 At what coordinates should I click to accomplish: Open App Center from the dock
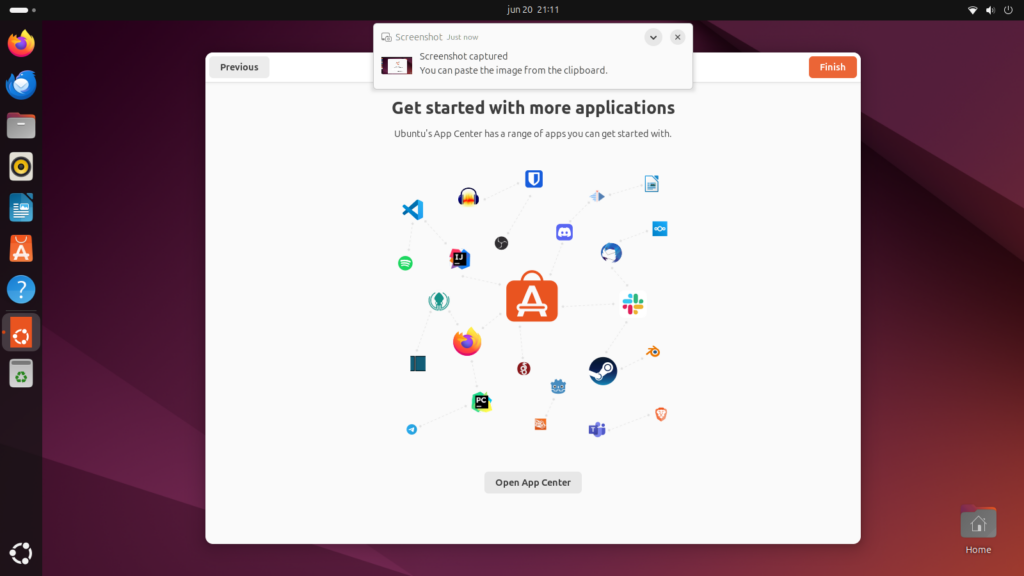21,249
